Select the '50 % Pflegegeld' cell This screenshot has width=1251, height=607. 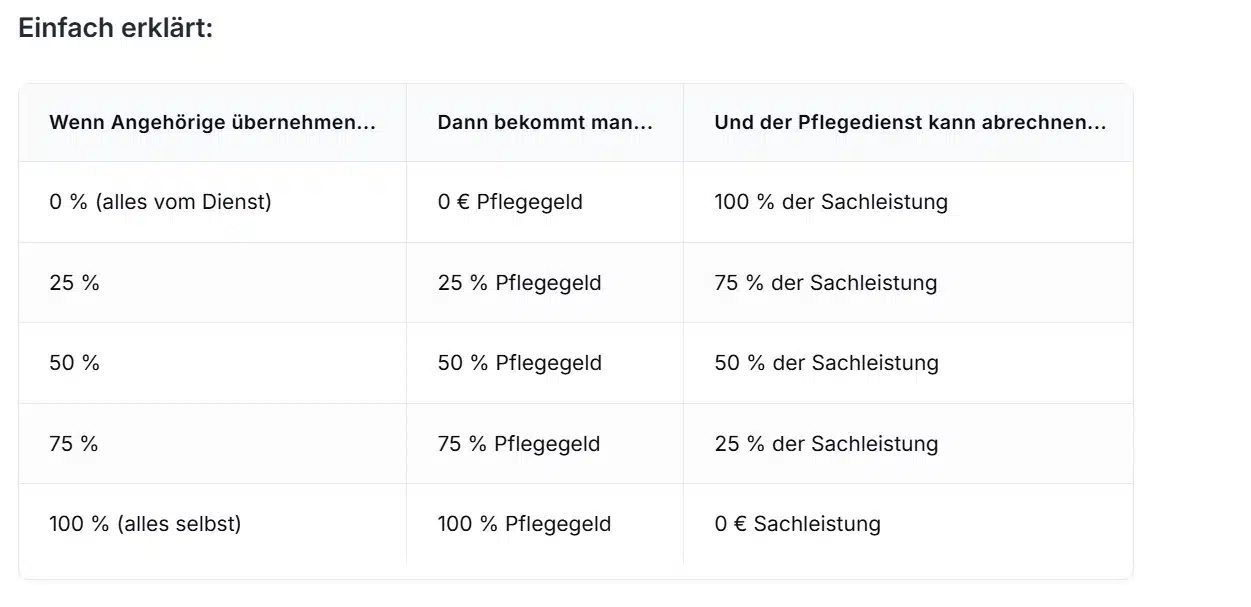click(520, 363)
